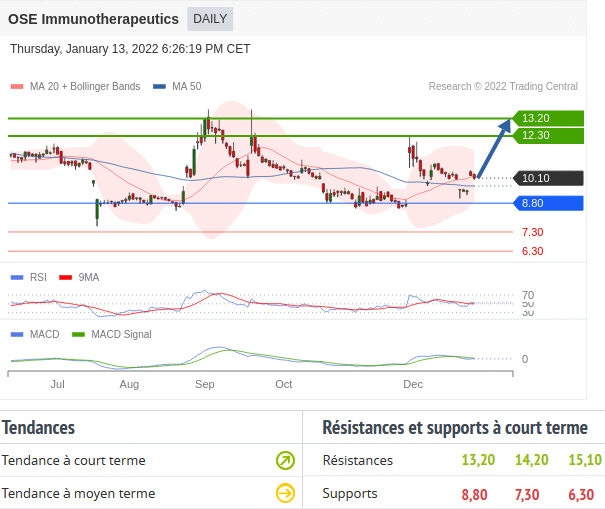Click support value 6,30 in table
The height and width of the screenshot is (509, 605).
581,494
